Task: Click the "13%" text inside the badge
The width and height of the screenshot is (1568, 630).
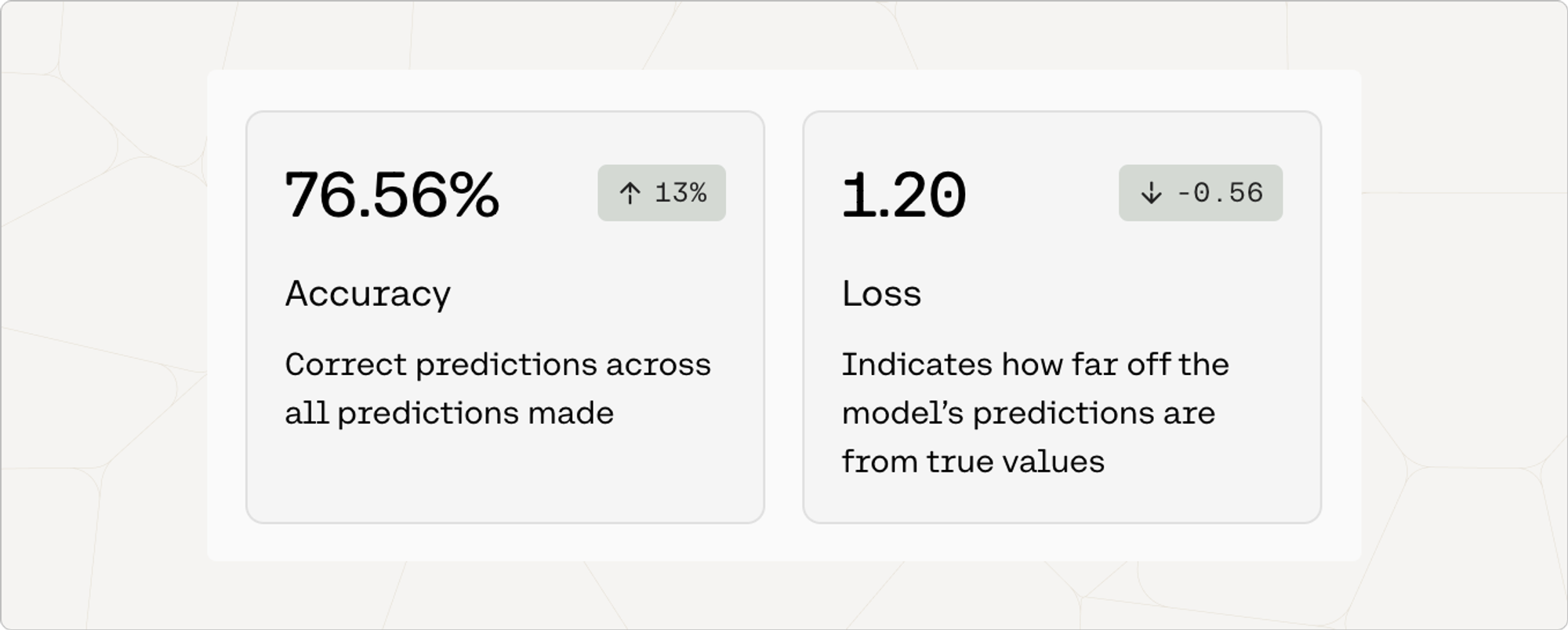Action: point(681,193)
